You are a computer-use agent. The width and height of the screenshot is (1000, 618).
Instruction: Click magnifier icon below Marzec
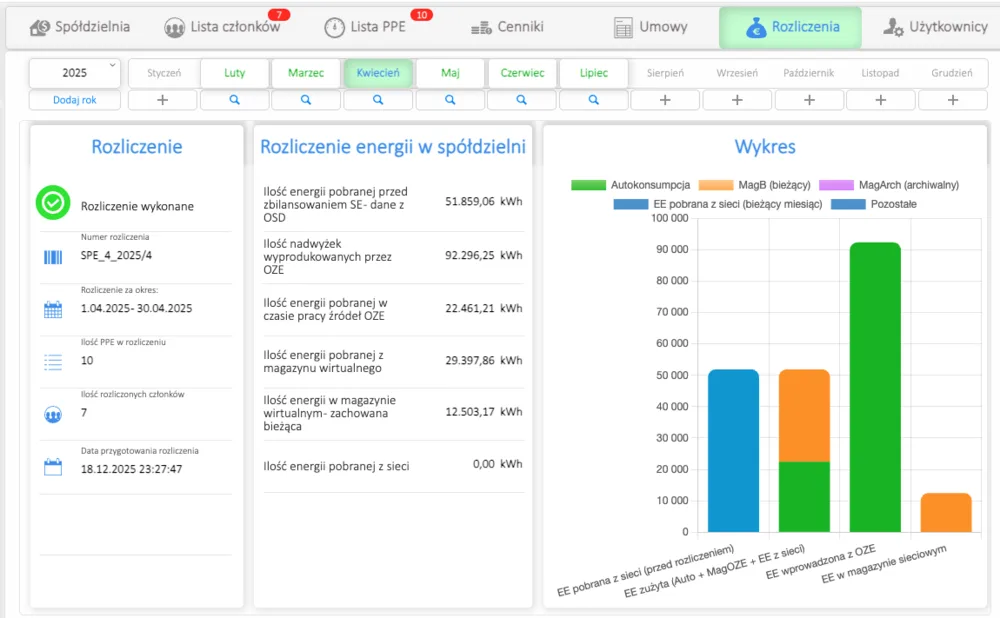tap(306, 100)
